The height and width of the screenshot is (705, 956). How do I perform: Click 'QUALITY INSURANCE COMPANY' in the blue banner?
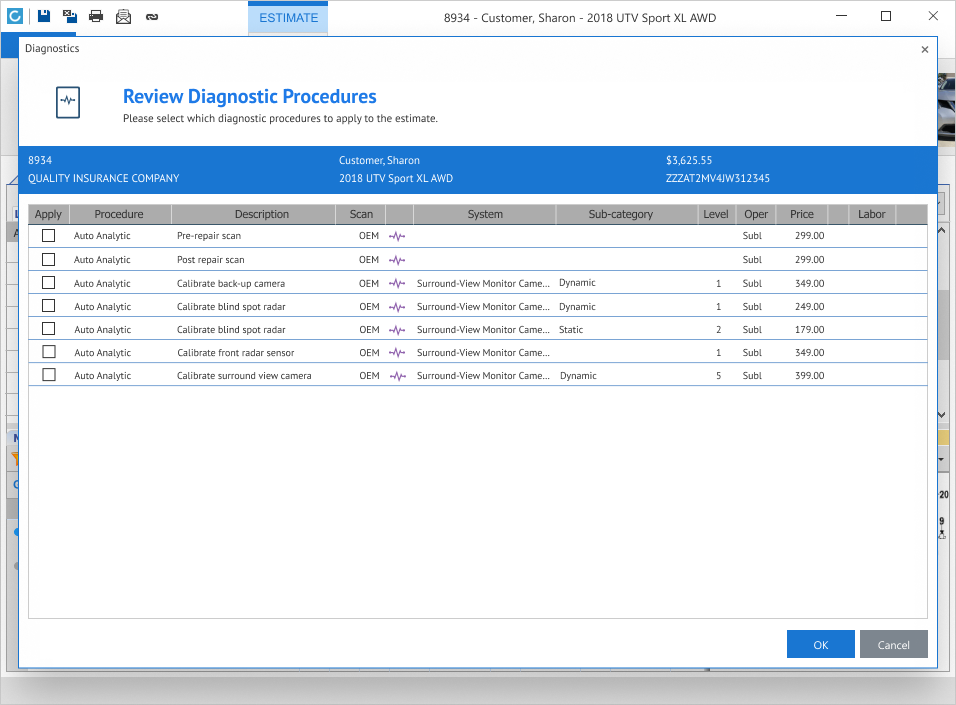point(104,179)
